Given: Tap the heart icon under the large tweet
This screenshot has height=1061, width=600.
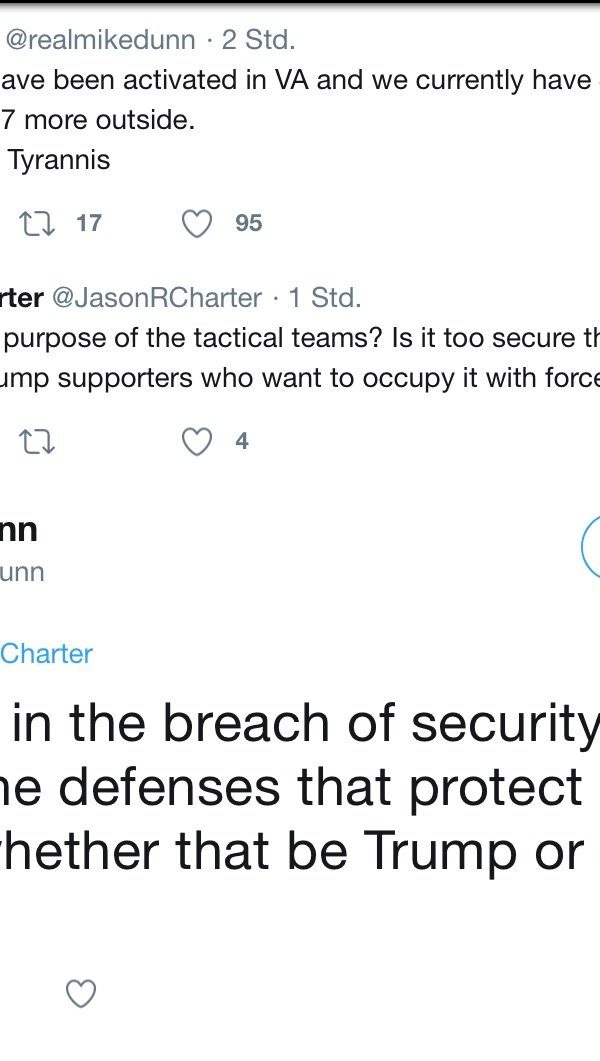Looking at the screenshot, I should click(x=80, y=993).
